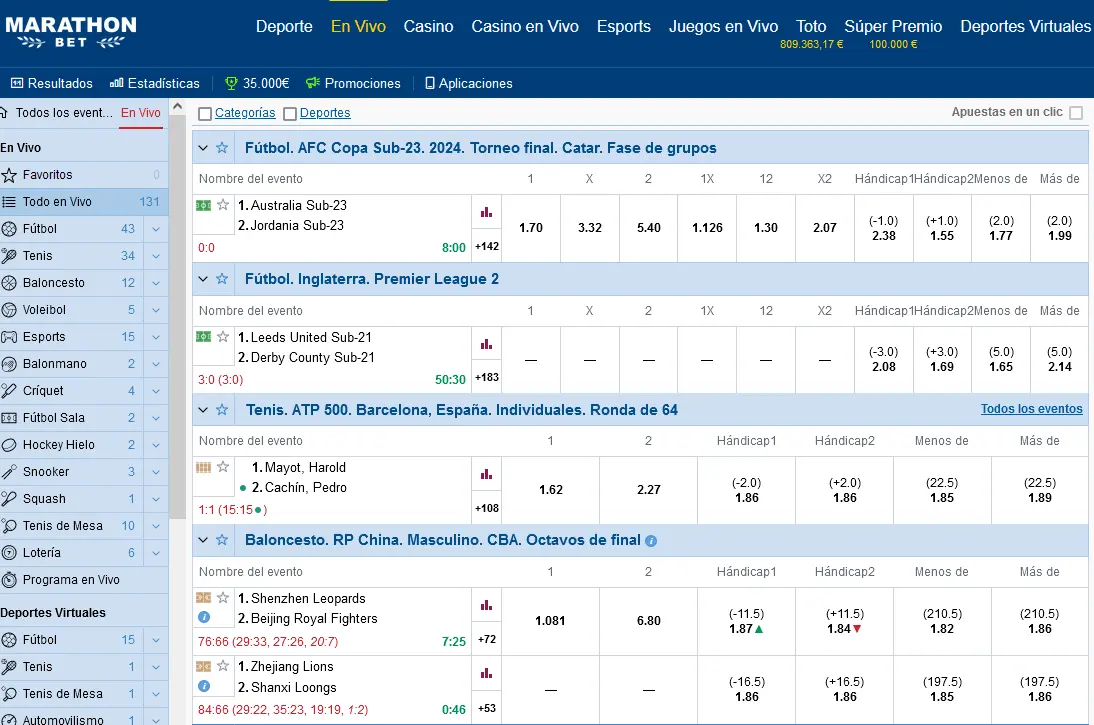Open live field view for Australia Sub-23
This screenshot has height=725, width=1094.
pyautogui.click(x=203, y=205)
